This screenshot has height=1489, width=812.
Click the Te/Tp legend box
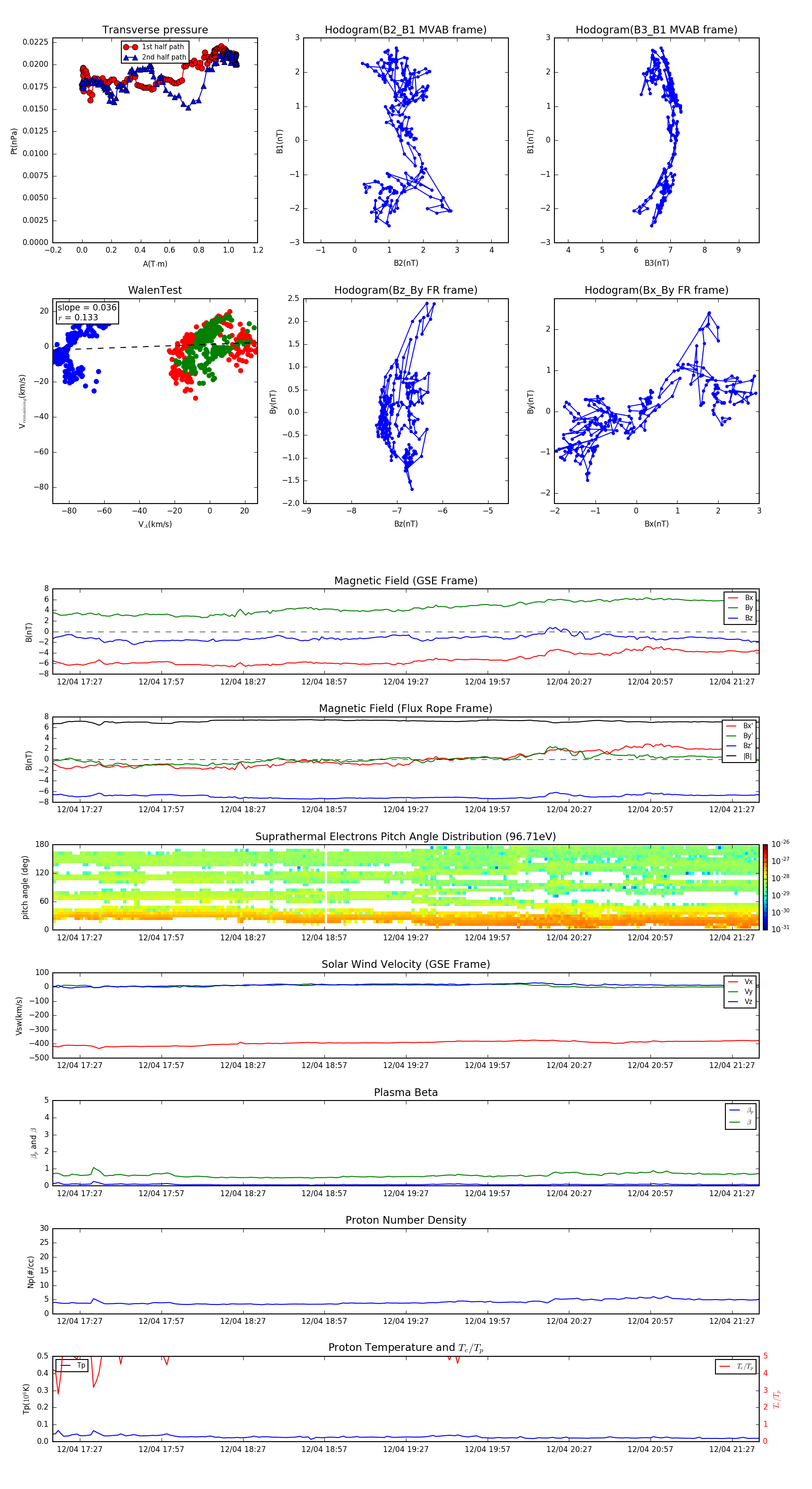pos(736,1366)
